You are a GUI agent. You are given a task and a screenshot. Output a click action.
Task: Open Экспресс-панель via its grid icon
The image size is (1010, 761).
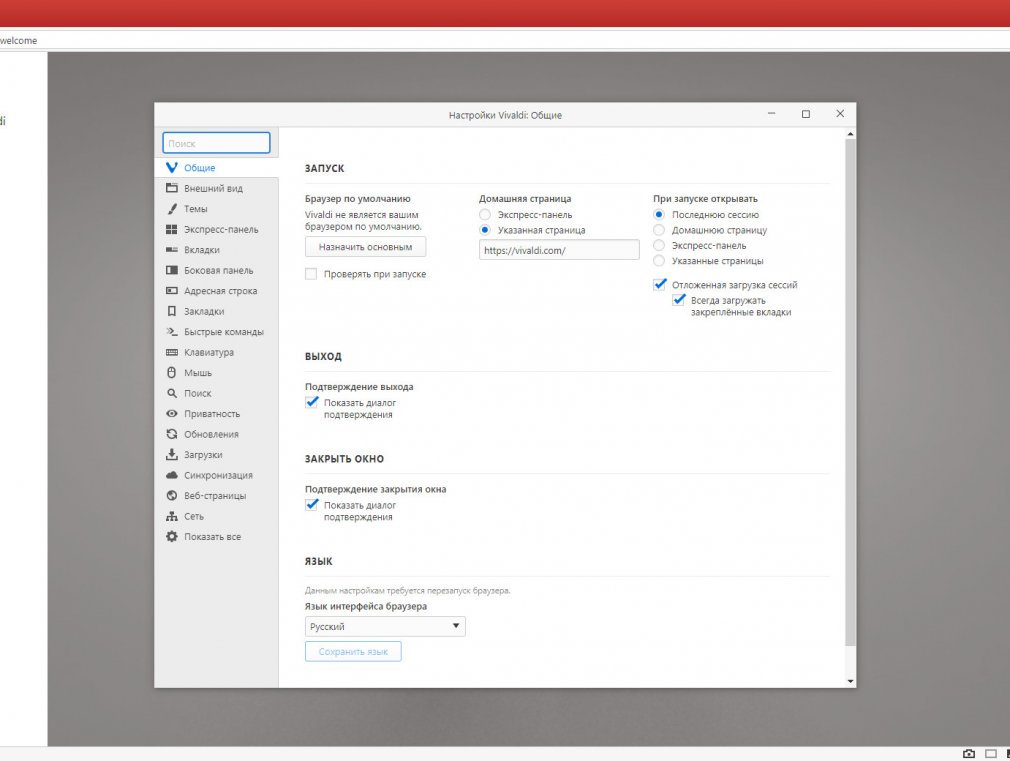(172, 229)
